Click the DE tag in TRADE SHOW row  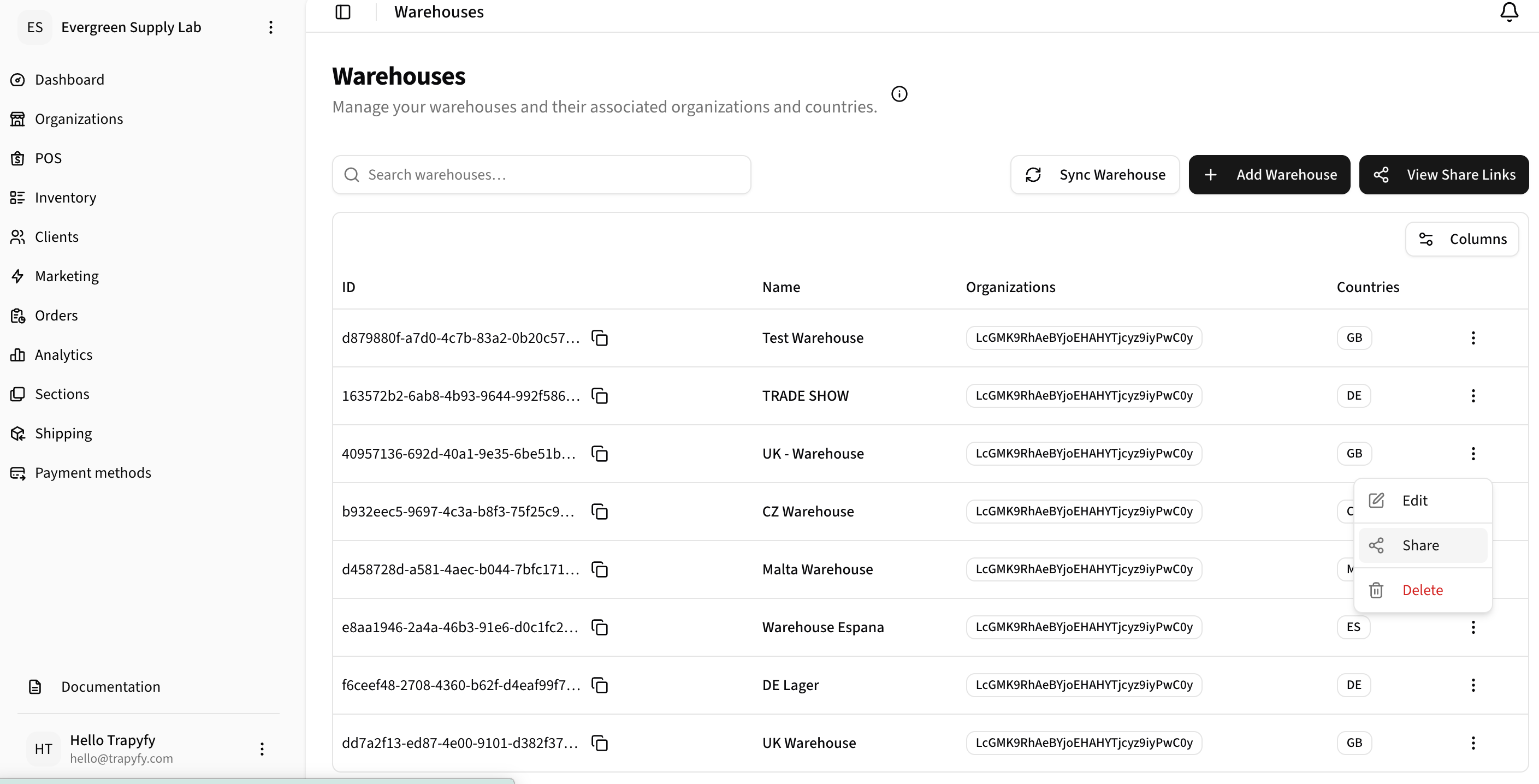tap(1353, 396)
